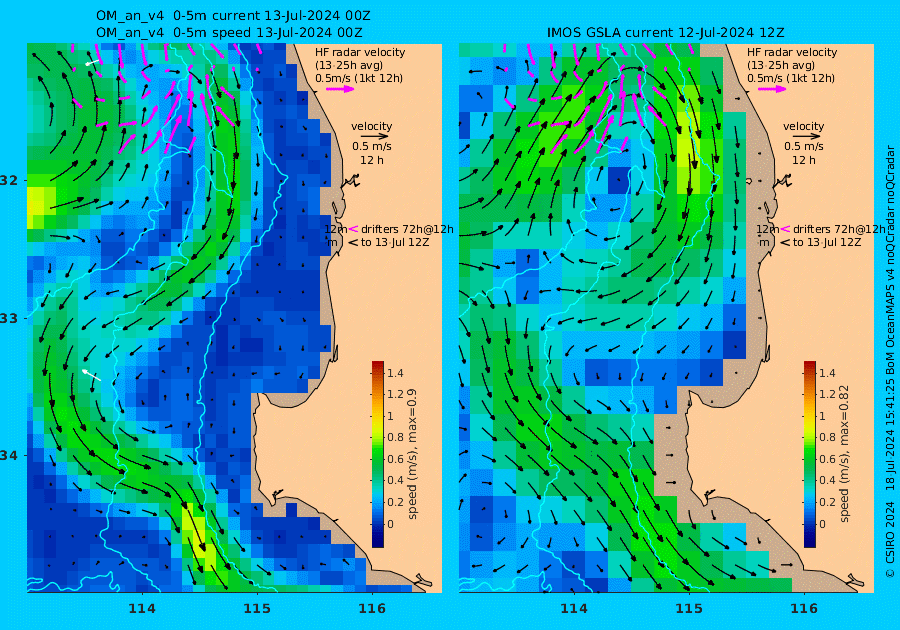Click 'to 13 Jul 12Z' text on right map
900x630 pixels.
pos(827,243)
